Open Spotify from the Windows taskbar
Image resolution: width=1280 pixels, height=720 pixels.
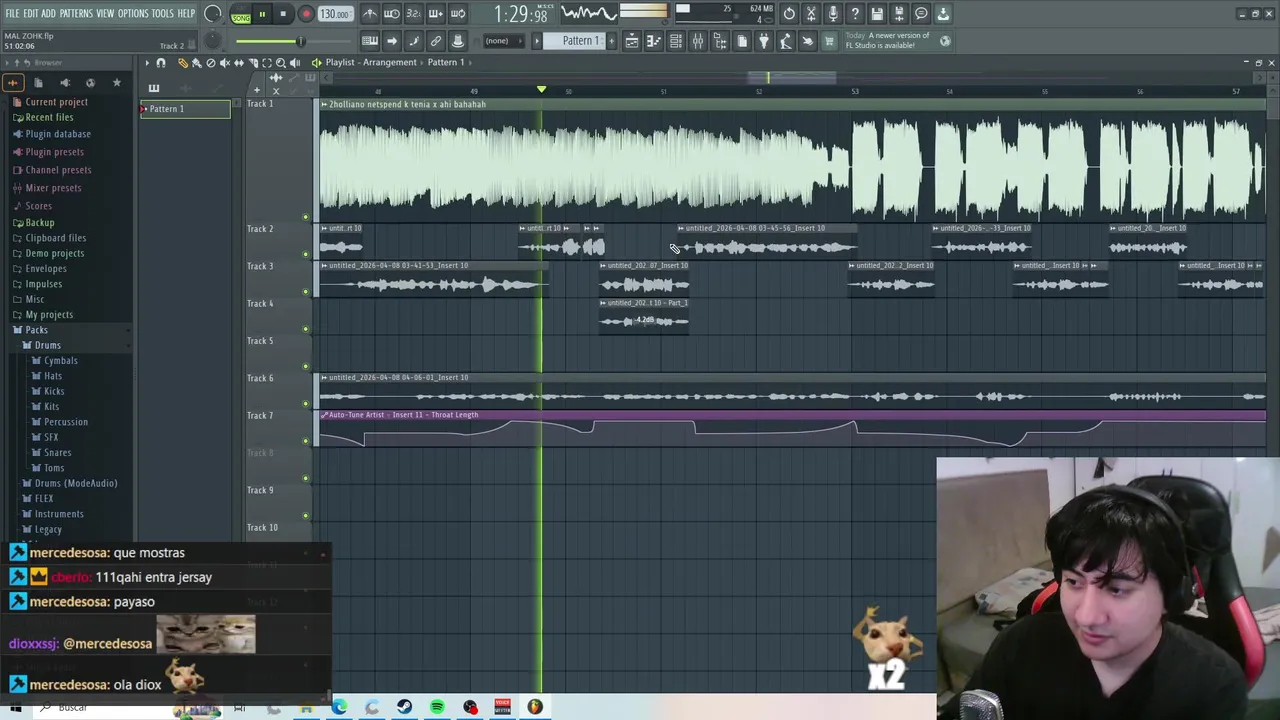[x=437, y=707]
